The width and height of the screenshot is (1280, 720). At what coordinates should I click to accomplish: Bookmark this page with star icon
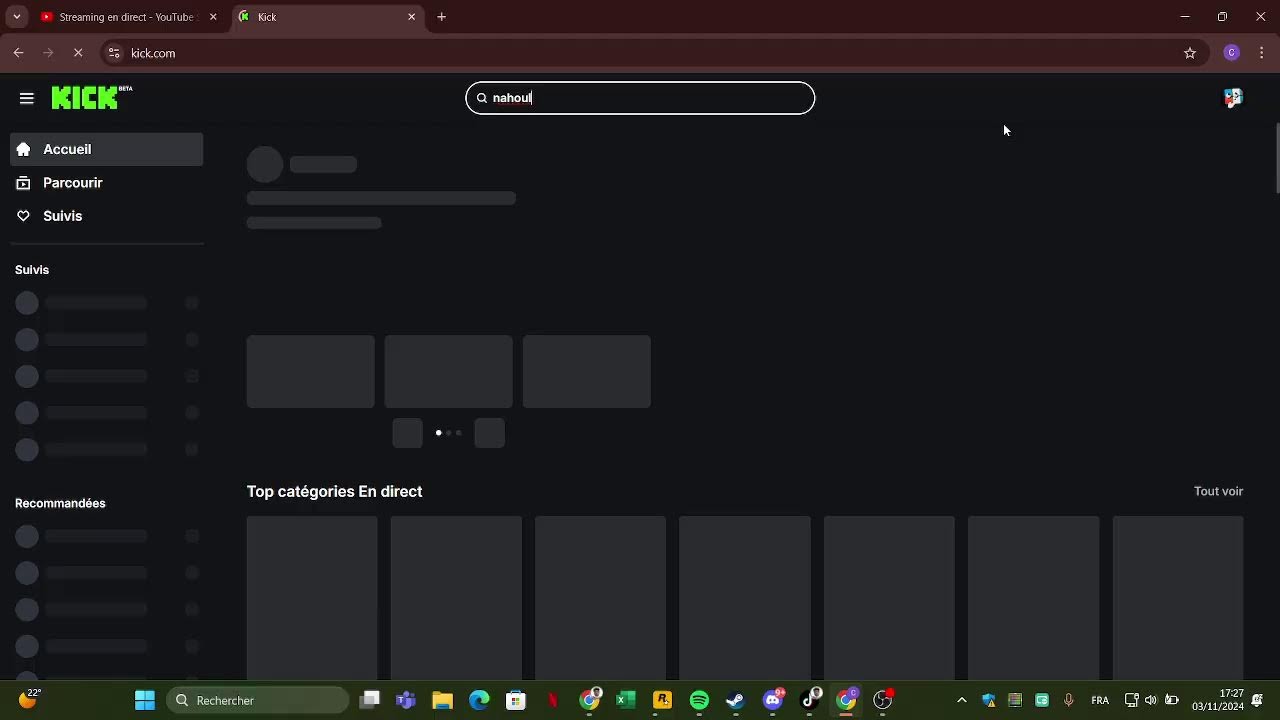[1190, 53]
